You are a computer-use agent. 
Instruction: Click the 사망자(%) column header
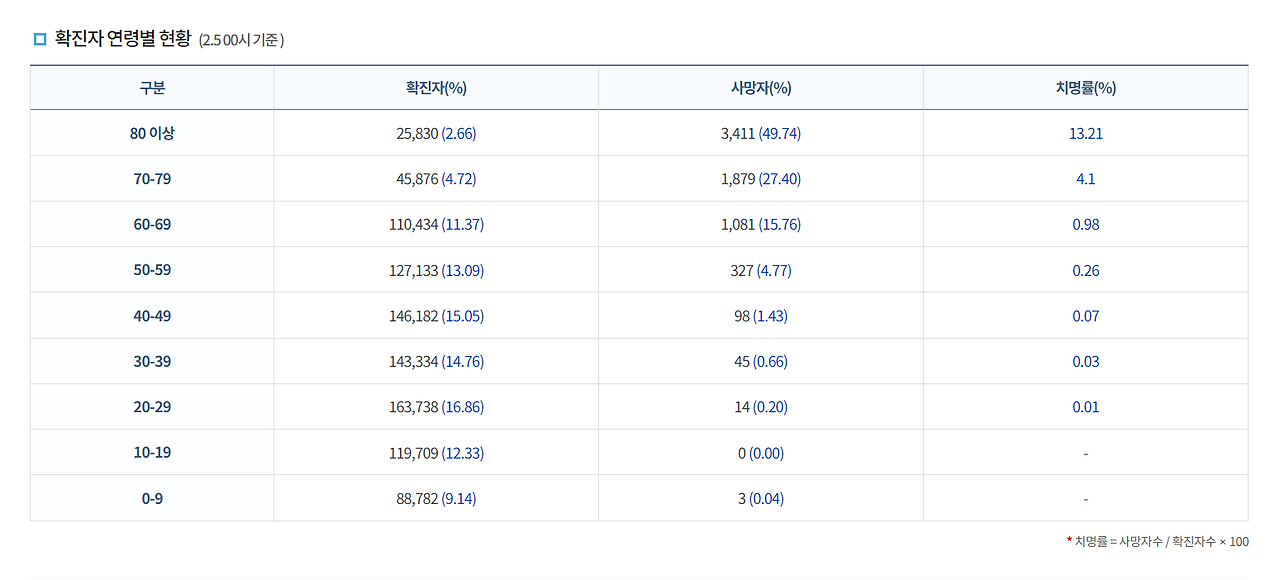coord(761,88)
